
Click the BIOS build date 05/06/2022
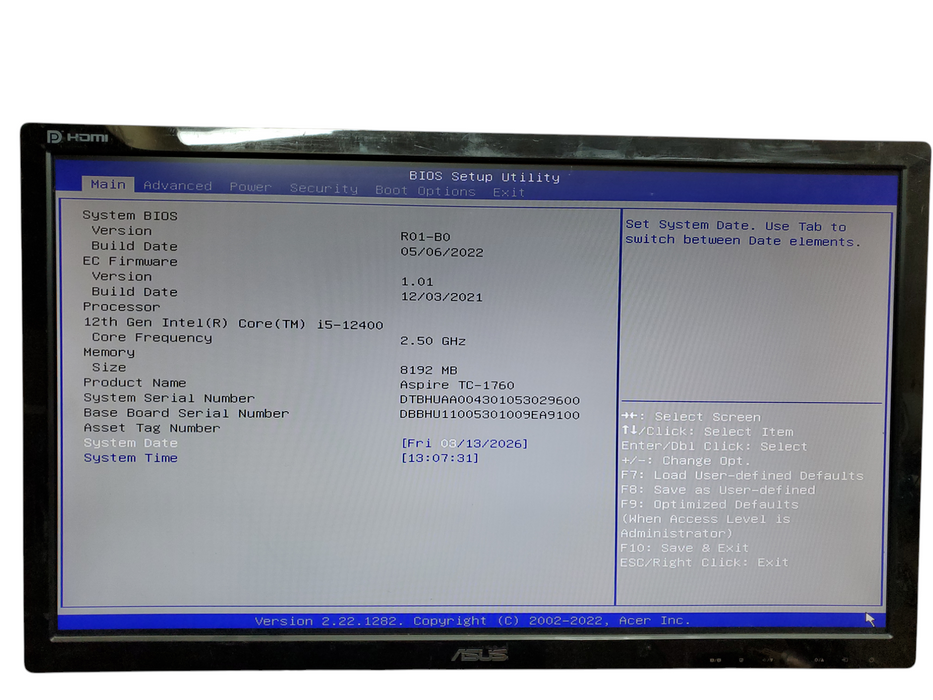(x=442, y=252)
